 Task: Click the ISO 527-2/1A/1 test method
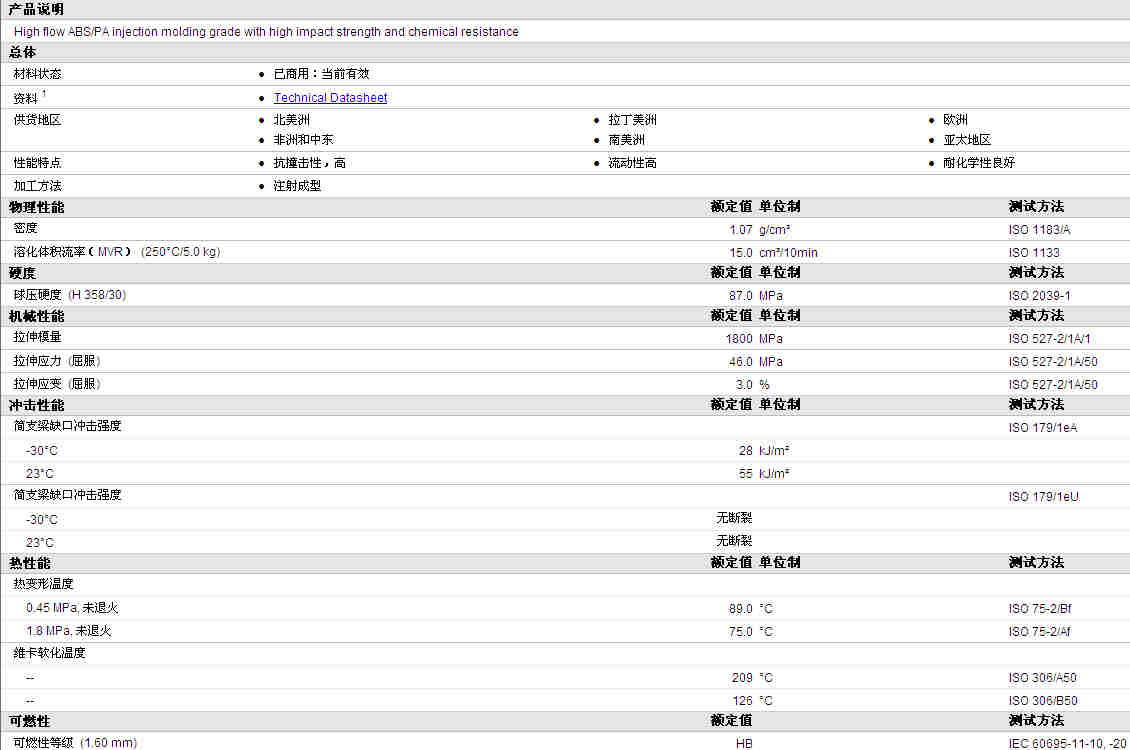click(1049, 339)
